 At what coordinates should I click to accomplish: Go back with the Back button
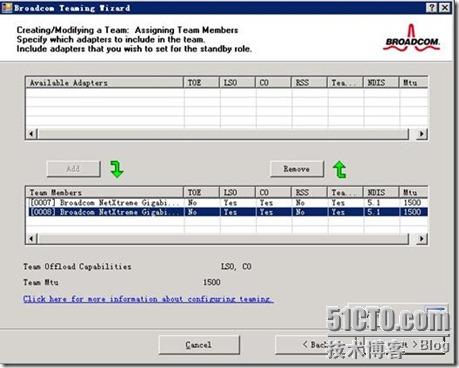[315, 345]
